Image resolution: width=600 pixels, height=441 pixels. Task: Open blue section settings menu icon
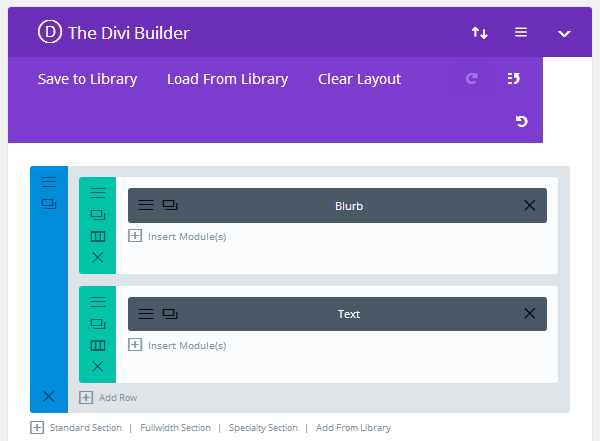pyautogui.click(x=49, y=182)
